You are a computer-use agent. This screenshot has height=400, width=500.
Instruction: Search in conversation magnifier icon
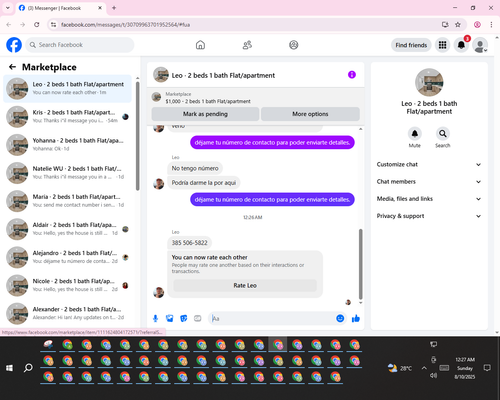(443, 134)
